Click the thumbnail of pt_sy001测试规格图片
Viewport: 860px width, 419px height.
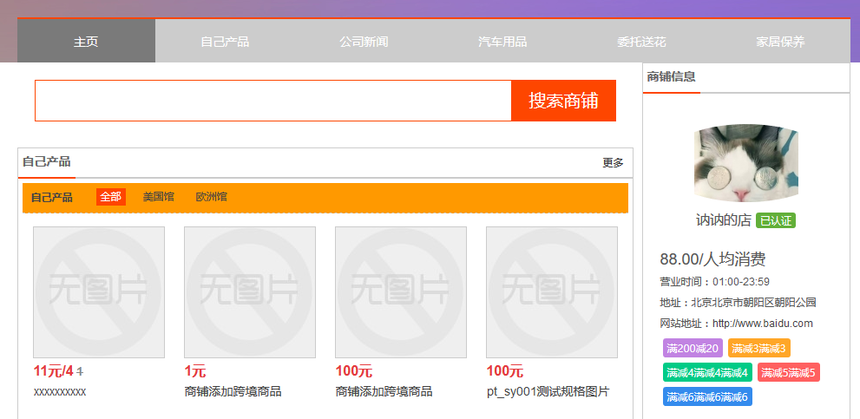(x=552, y=292)
